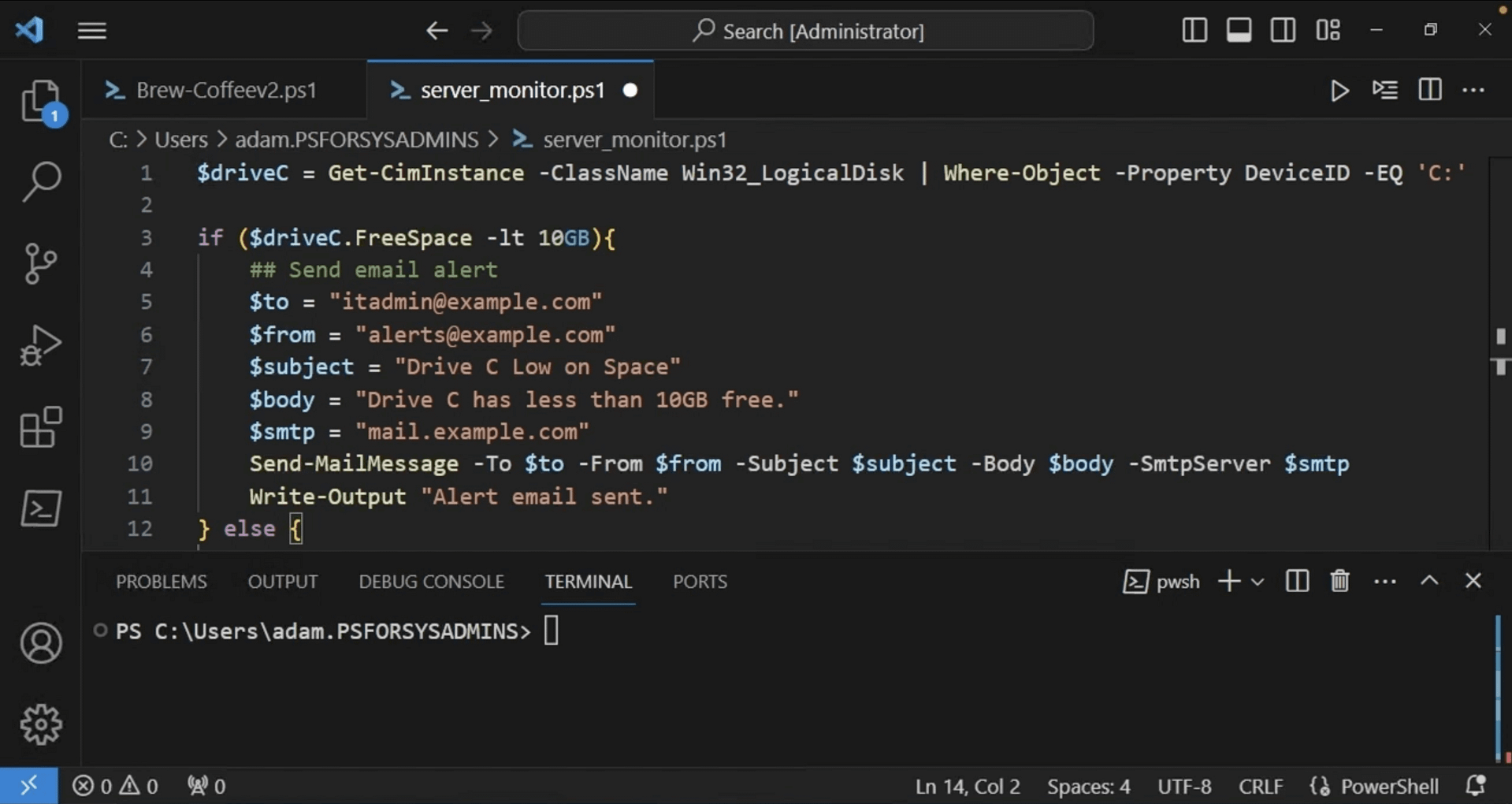Change UTF-8 encoding in status bar
This screenshot has width=1512, height=804.
pyautogui.click(x=1184, y=786)
